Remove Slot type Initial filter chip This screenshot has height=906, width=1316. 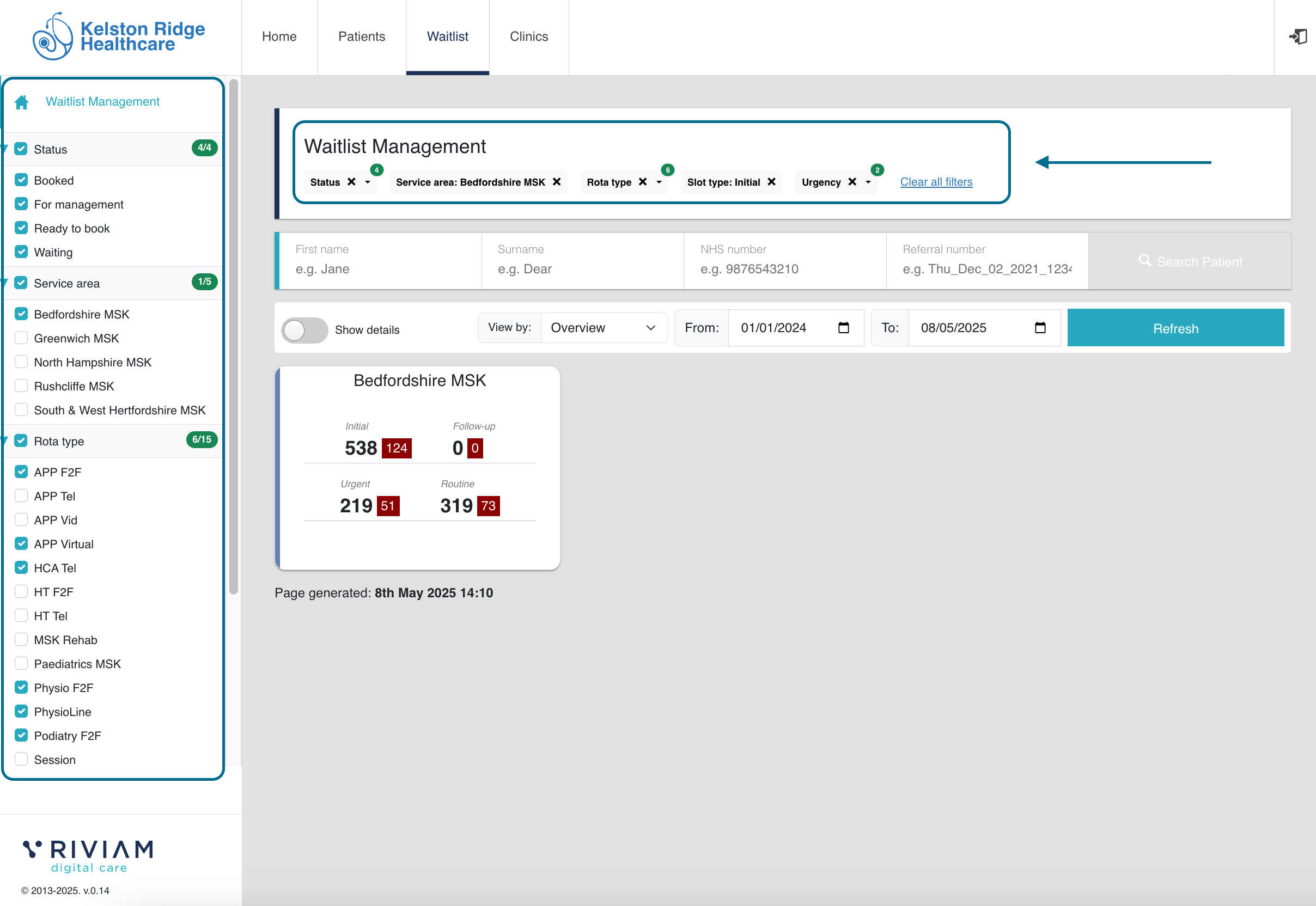(771, 182)
